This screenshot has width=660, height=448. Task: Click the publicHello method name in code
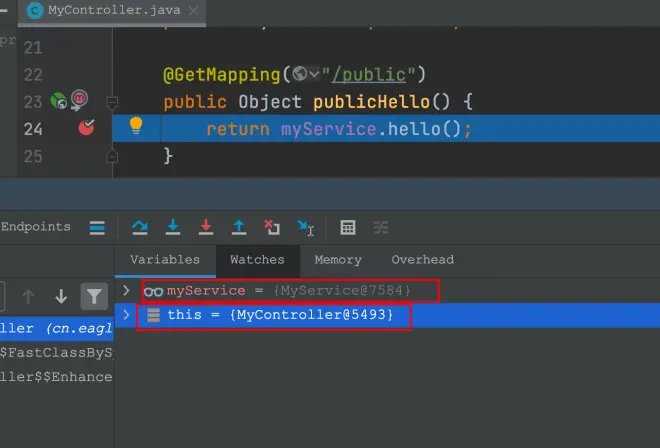pos(371,102)
